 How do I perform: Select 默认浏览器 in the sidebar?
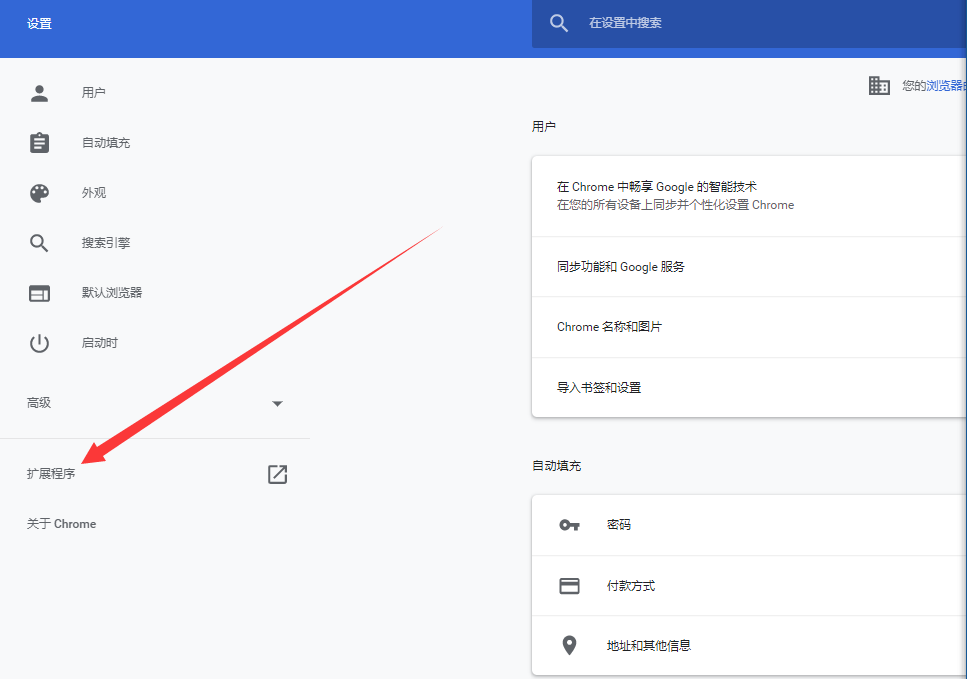(x=112, y=293)
